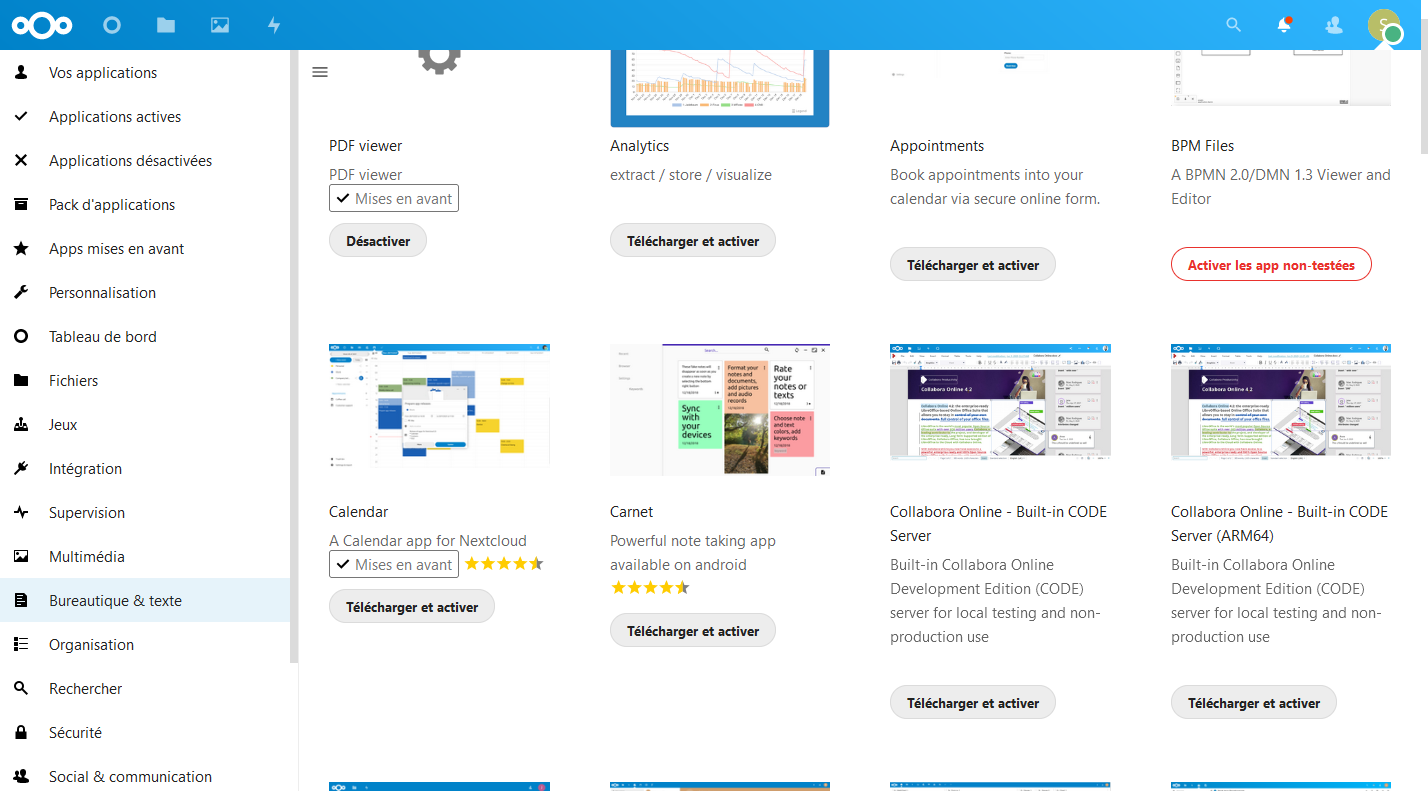This screenshot has width=1428, height=798.
Task: Open the Carnet app screenshot thumbnail
Action: click(x=720, y=409)
